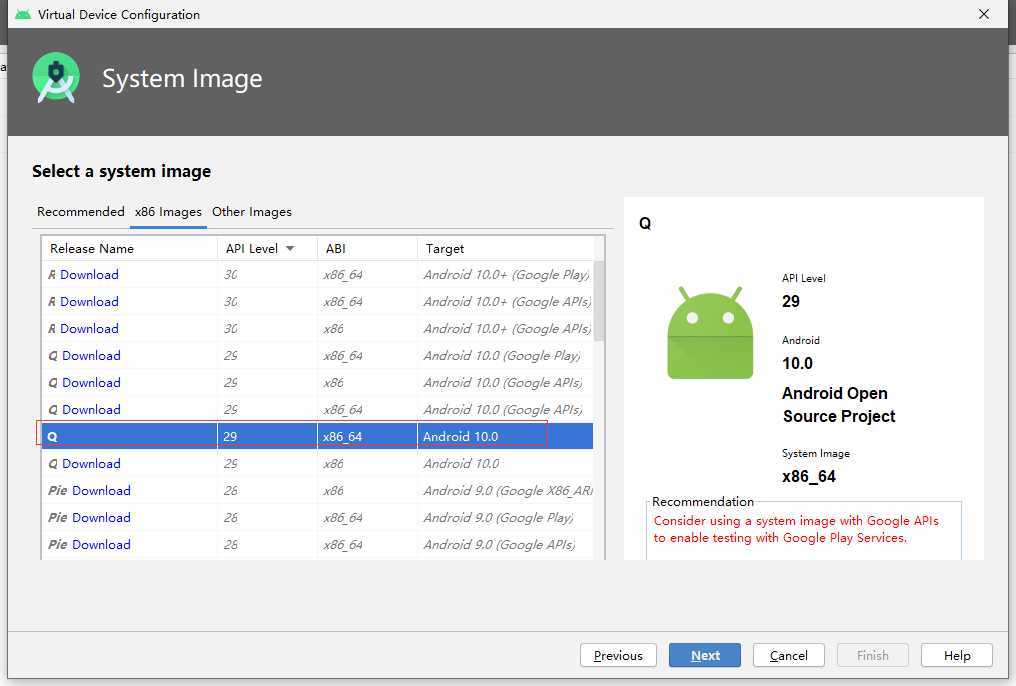Go back with the Previous button

(618, 655)
